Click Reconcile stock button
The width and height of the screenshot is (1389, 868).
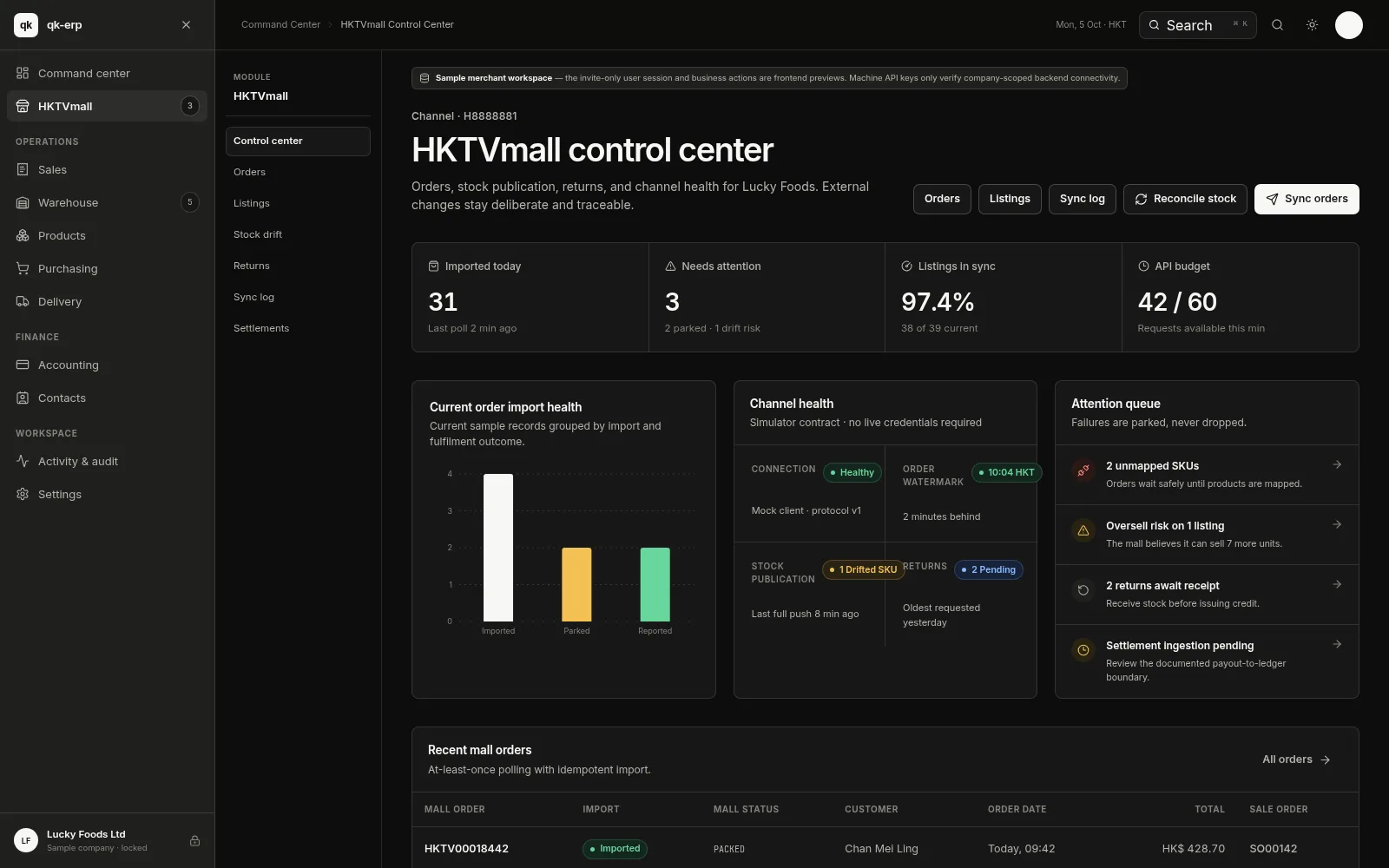[1185, 199]
